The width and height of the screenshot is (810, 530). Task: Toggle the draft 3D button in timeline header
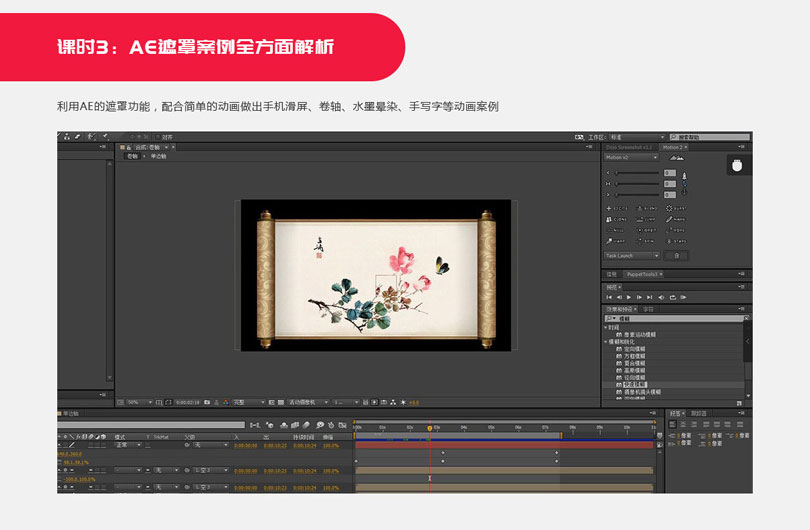270,425
